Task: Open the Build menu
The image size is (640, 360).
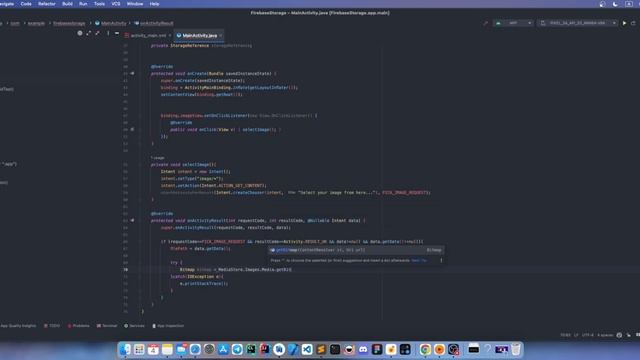Action: 67,4
